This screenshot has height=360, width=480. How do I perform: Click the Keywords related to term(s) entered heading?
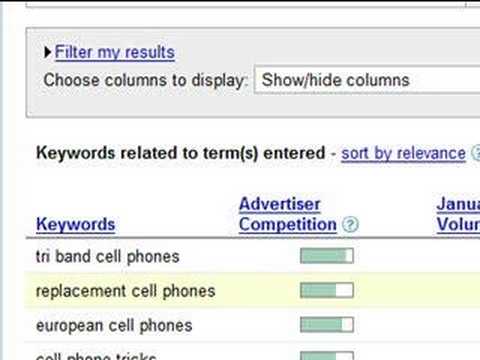pyautogui.click(x=180, y=153)
